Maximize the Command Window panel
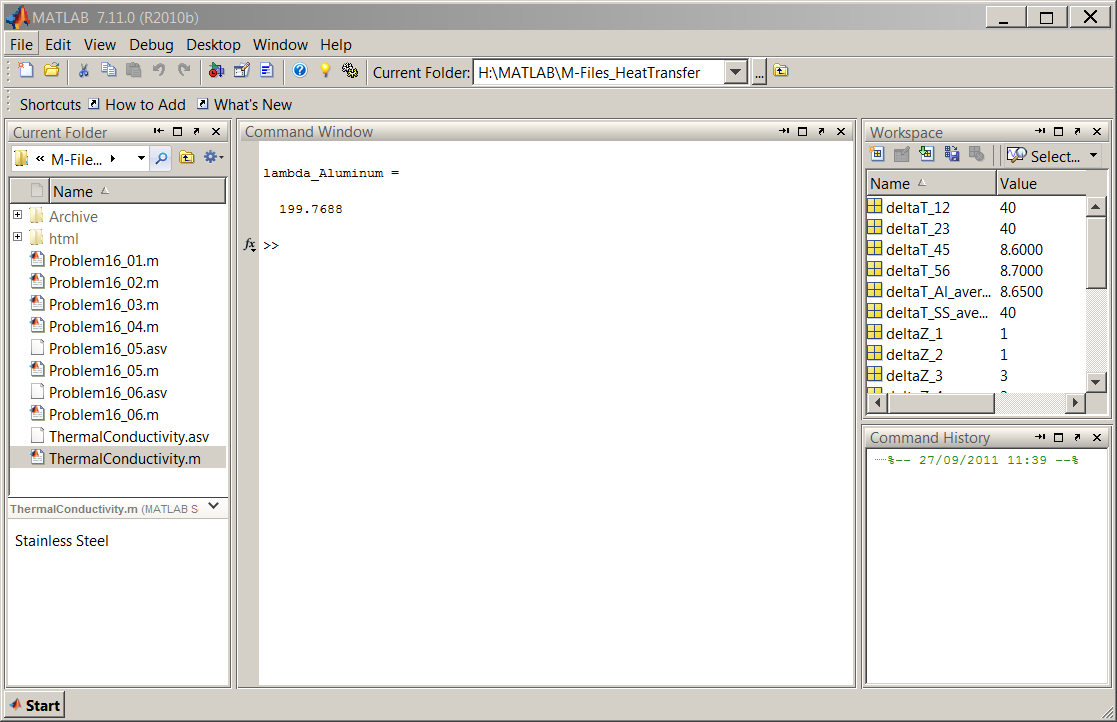 coord(803,132)
